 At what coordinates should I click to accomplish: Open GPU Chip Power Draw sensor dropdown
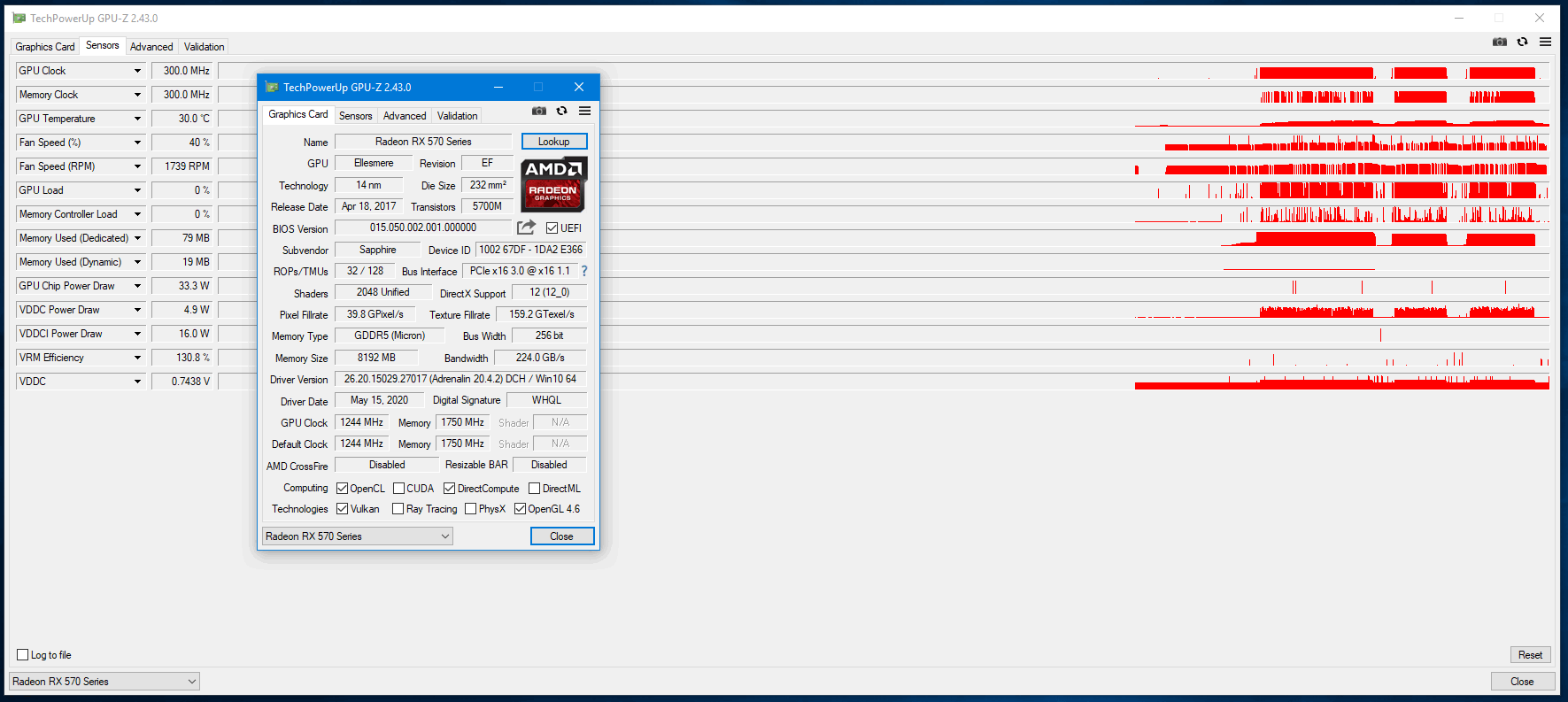pyautogui.click(x=137, y=286)
